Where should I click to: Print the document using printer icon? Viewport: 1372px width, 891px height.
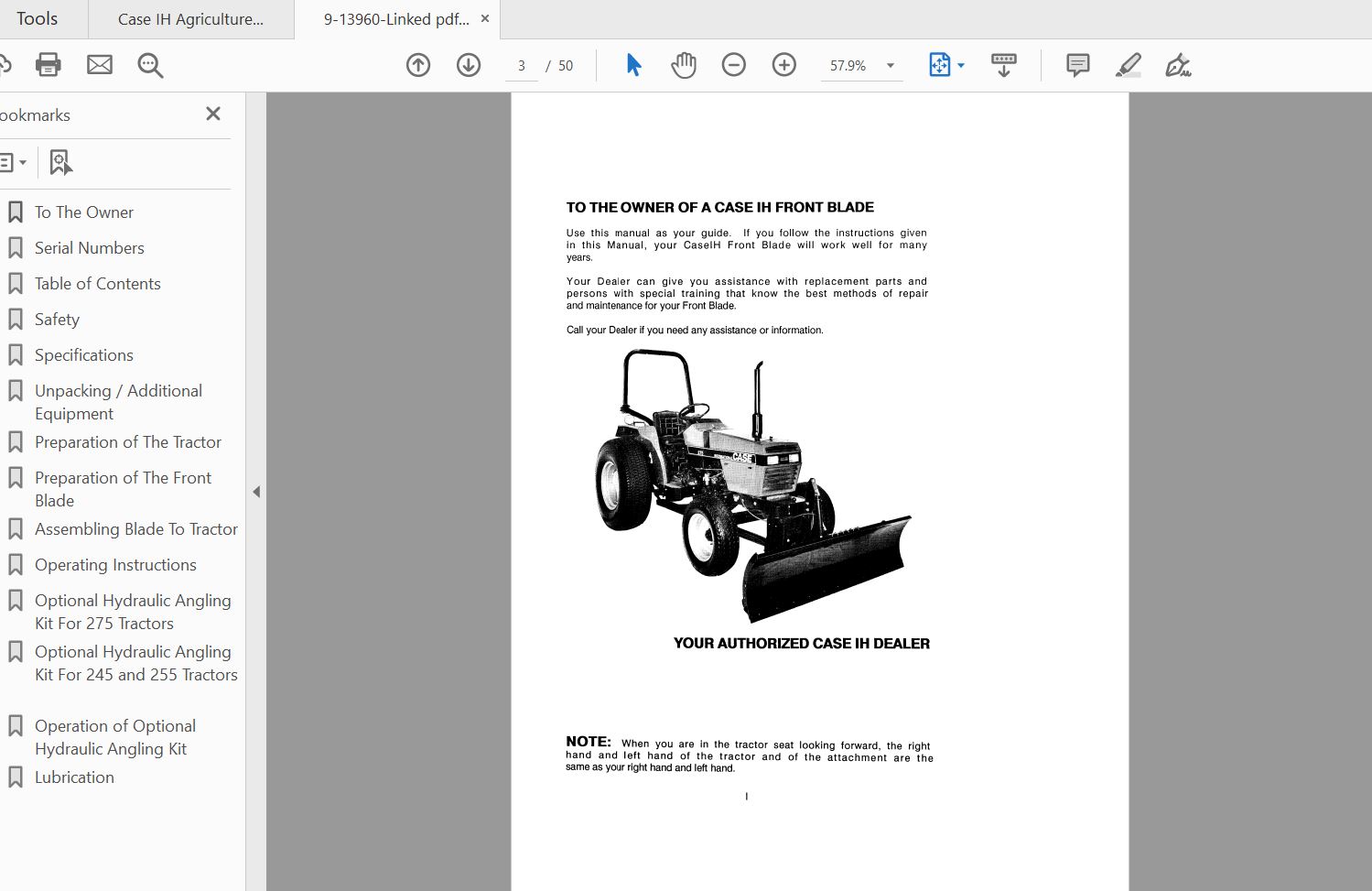pos(48,65)
